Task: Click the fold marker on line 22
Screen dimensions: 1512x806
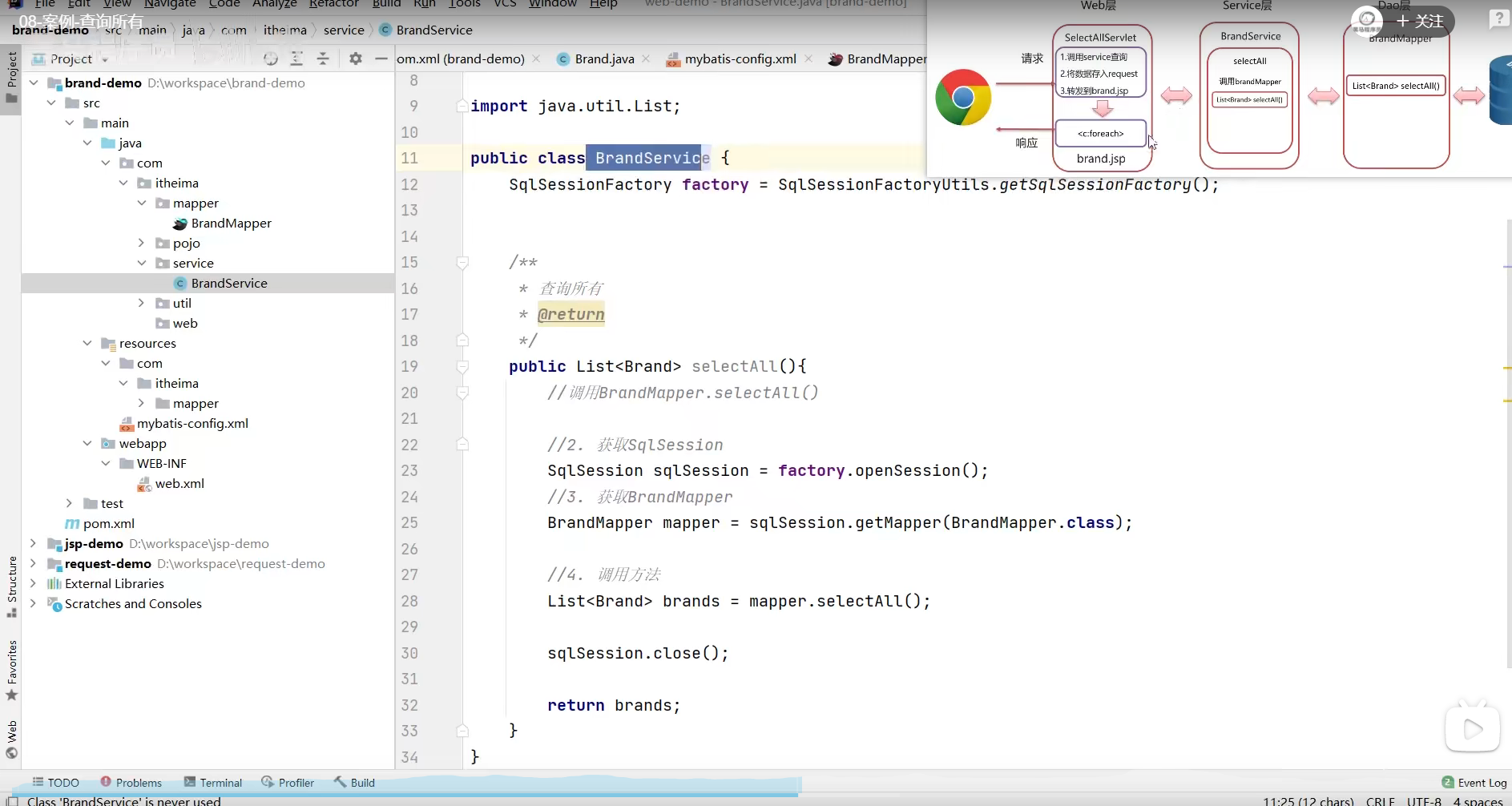Action: coord(462,445)
